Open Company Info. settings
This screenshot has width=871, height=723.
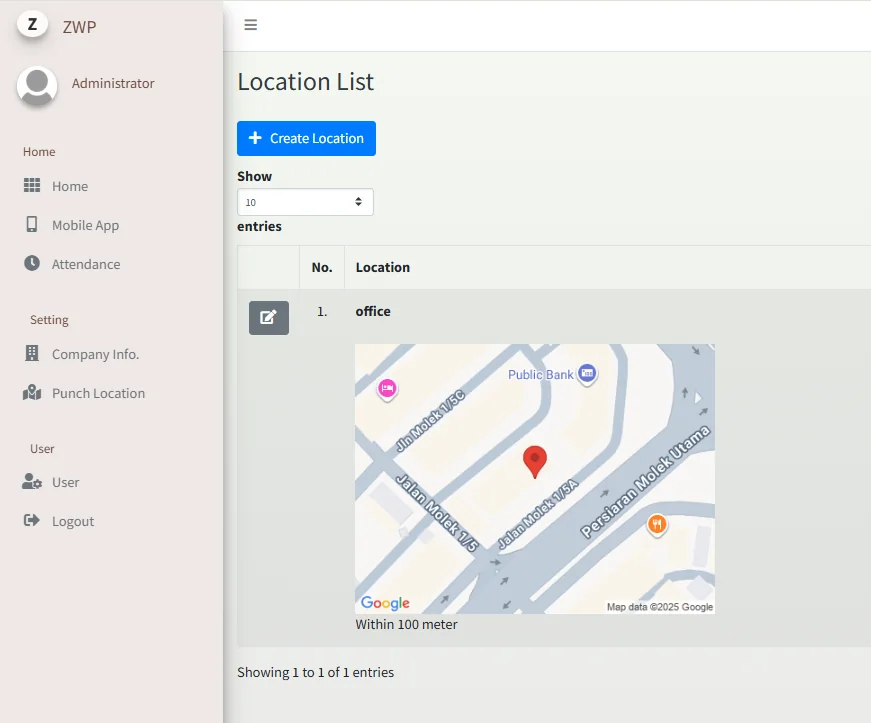click(96, 354)
